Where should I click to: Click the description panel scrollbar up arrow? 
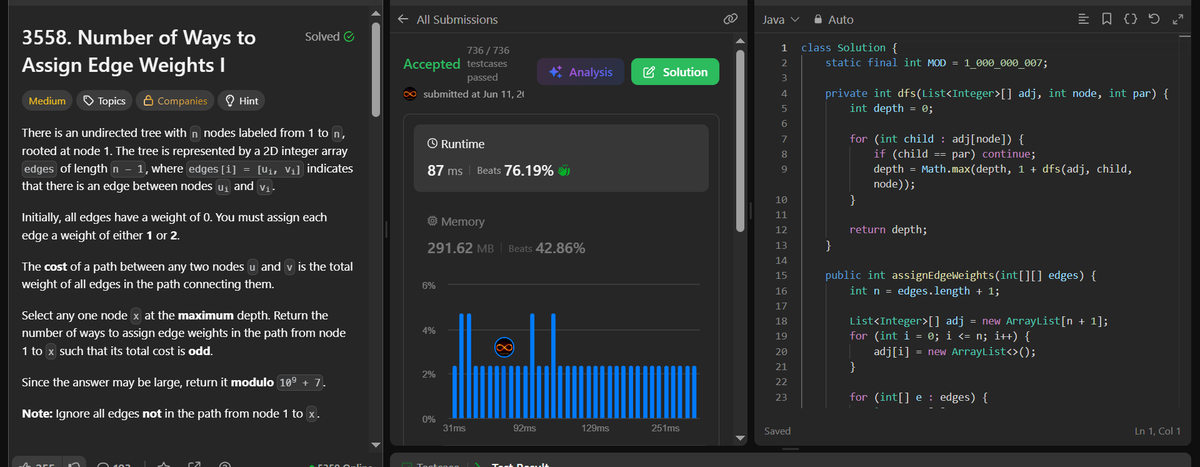tap(377, 12)
